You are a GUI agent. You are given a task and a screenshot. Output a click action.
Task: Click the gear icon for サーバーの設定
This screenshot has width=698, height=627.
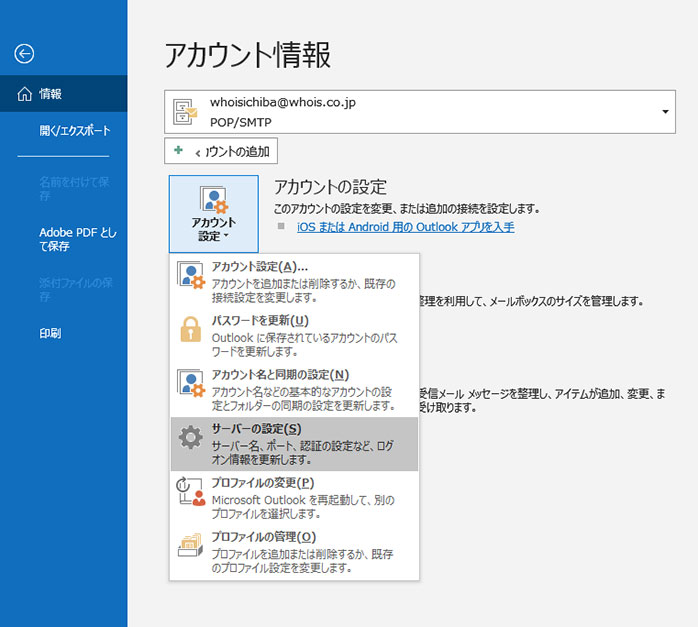point(190,437)
